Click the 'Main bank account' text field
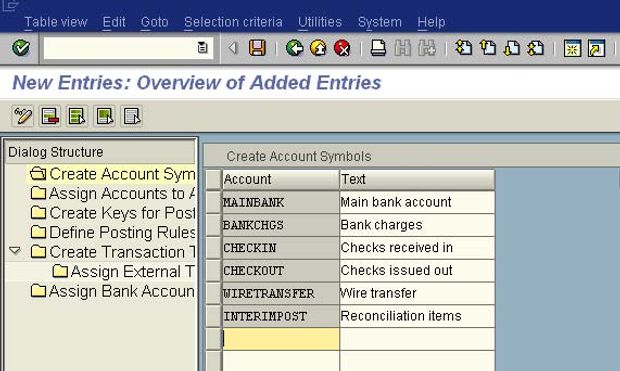 (x=417, y=203)
